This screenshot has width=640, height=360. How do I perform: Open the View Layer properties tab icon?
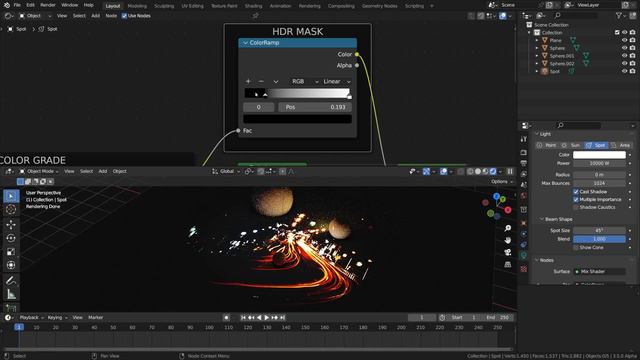tap(524, 174)
